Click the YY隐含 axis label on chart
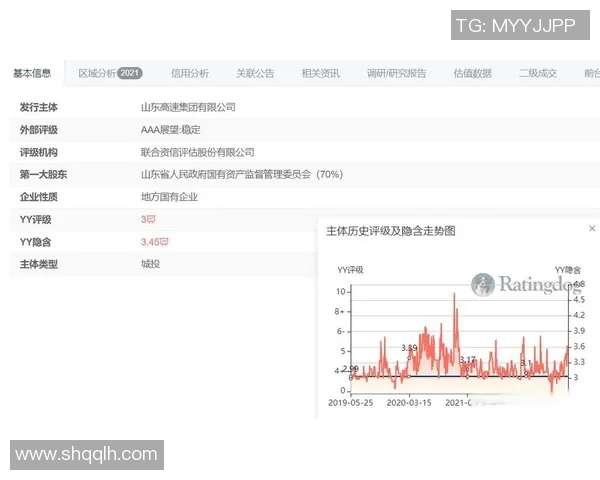This screenshot has height=480, width=600. (568, 270)
